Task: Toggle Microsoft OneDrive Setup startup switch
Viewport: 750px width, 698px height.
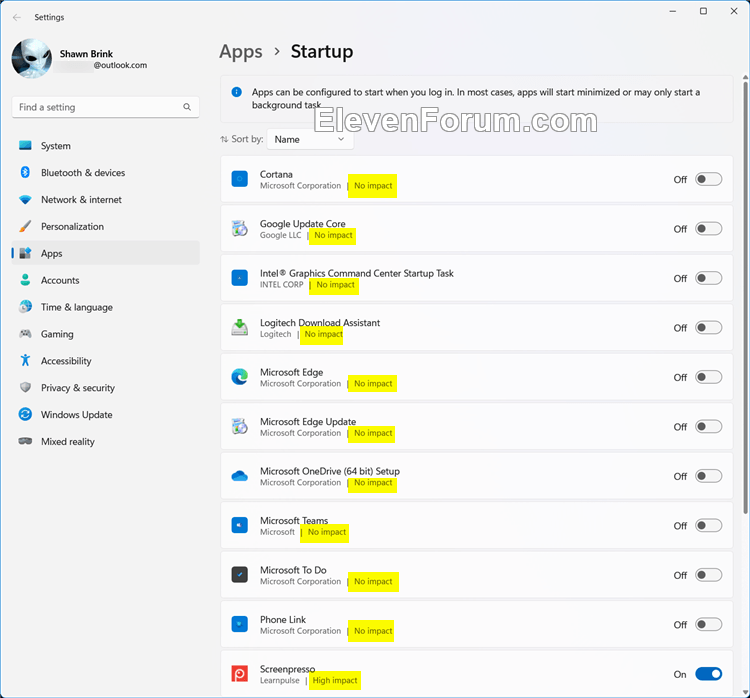Action: click(x=708, y=476)
